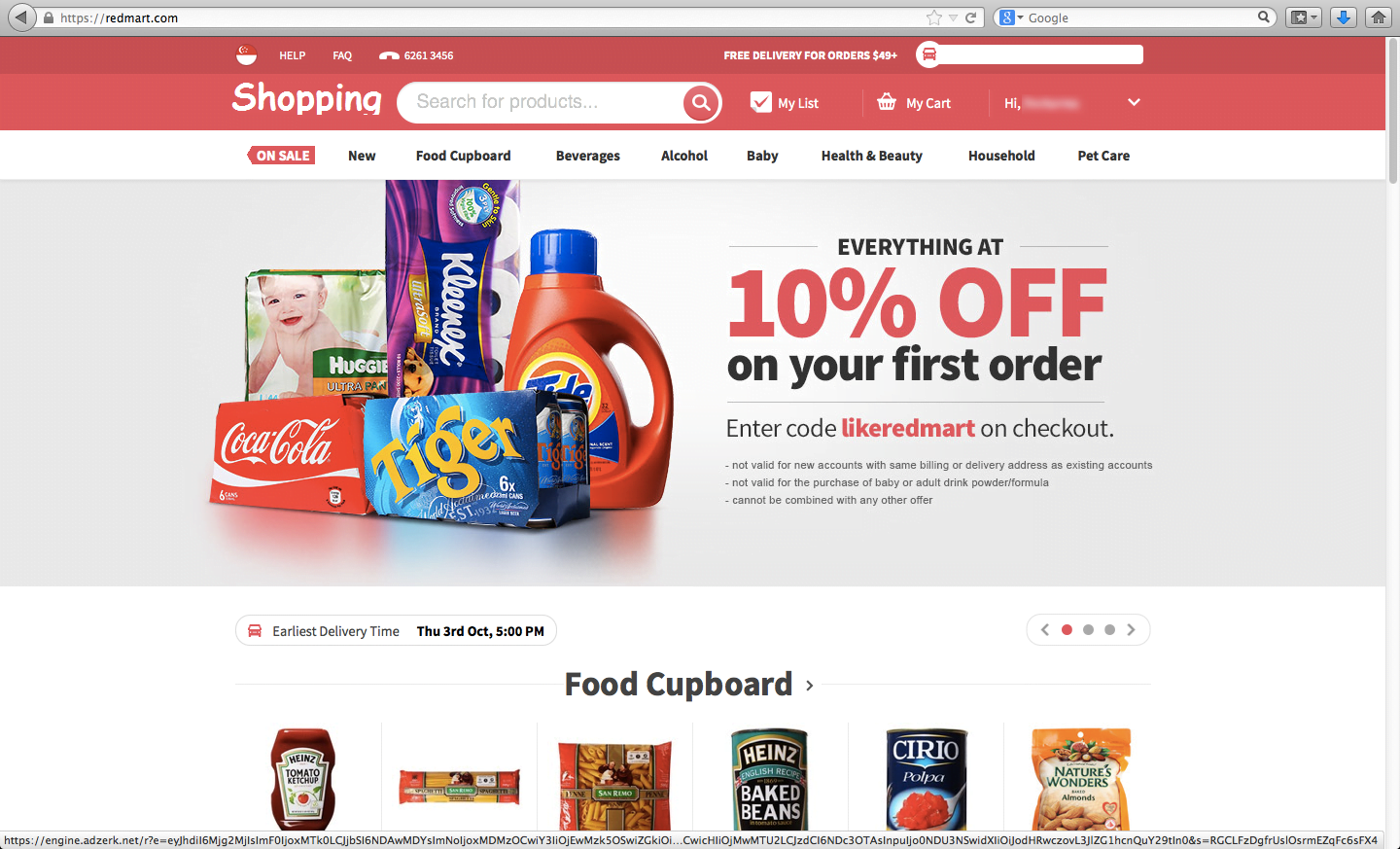Image resolution: width=1400 pixels, height=849 pixels.
Task: Select the second carousel dot
Action: coord(1088,630)
